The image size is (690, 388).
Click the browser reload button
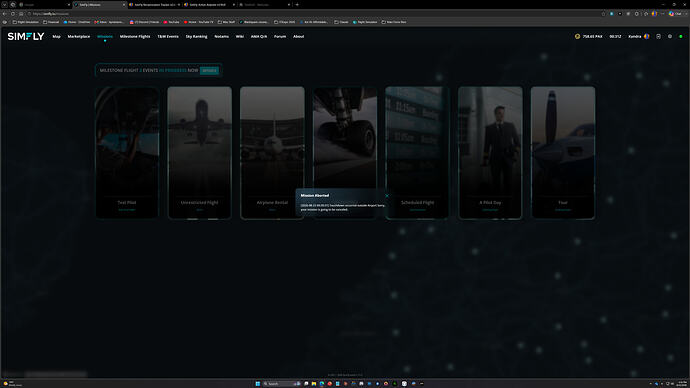tap(13, 14)
